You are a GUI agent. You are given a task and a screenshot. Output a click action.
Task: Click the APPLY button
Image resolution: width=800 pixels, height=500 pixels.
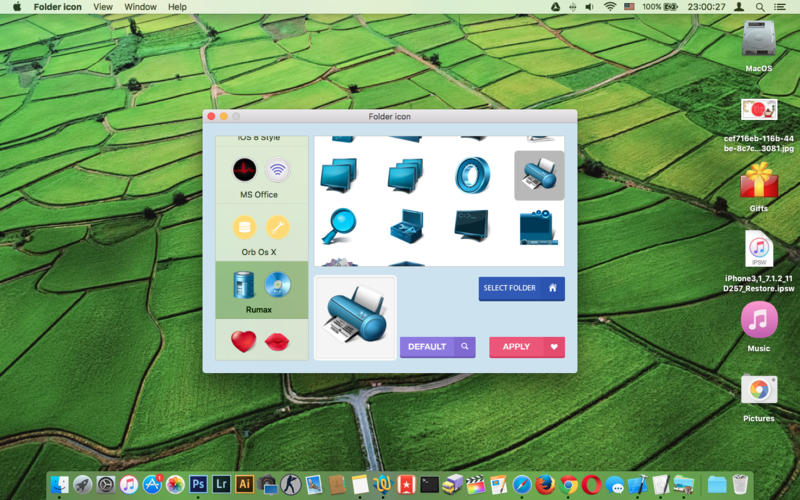pyautogui.click(x=527, y=347)
